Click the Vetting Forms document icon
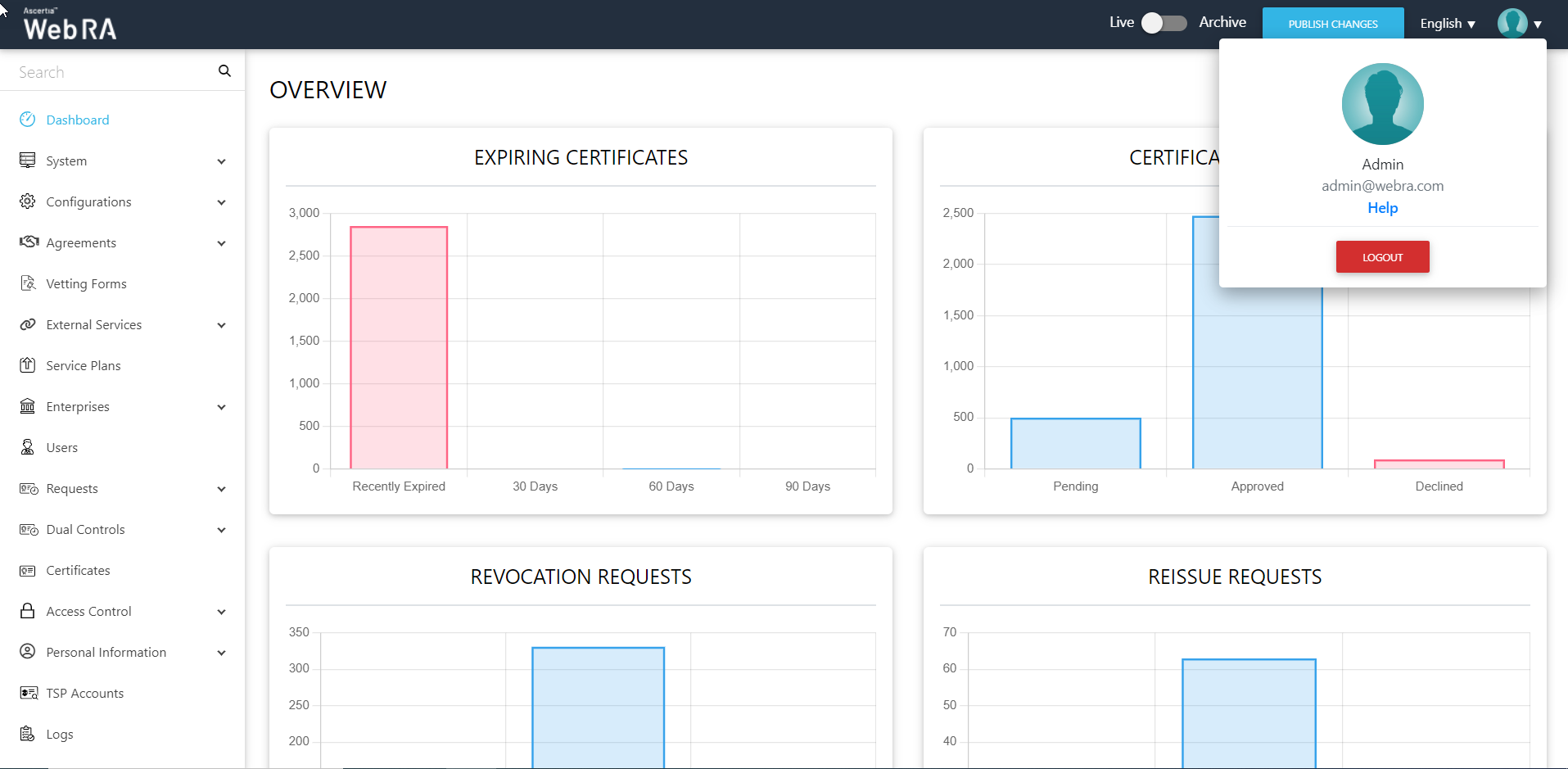The height and width of the screenshot is (769, 1568). click(28, 283)
